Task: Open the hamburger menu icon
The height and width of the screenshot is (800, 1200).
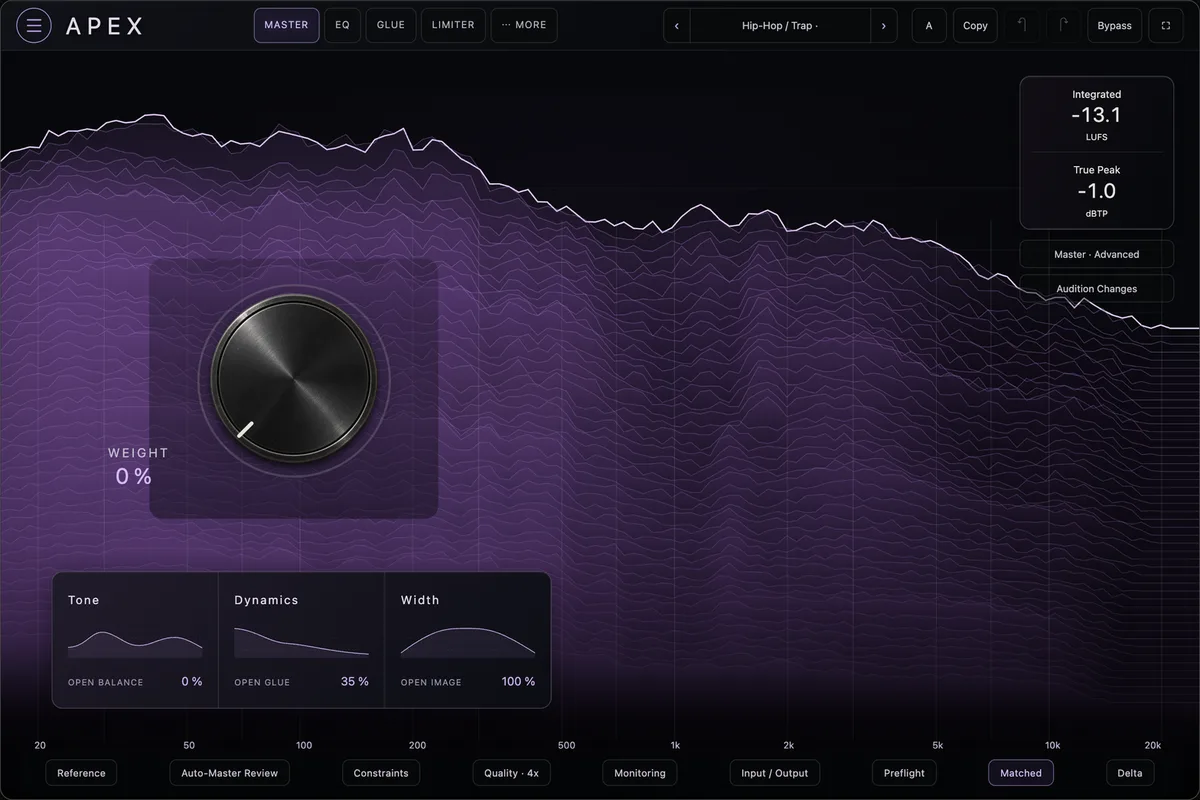Action: [x=34, y=25]
